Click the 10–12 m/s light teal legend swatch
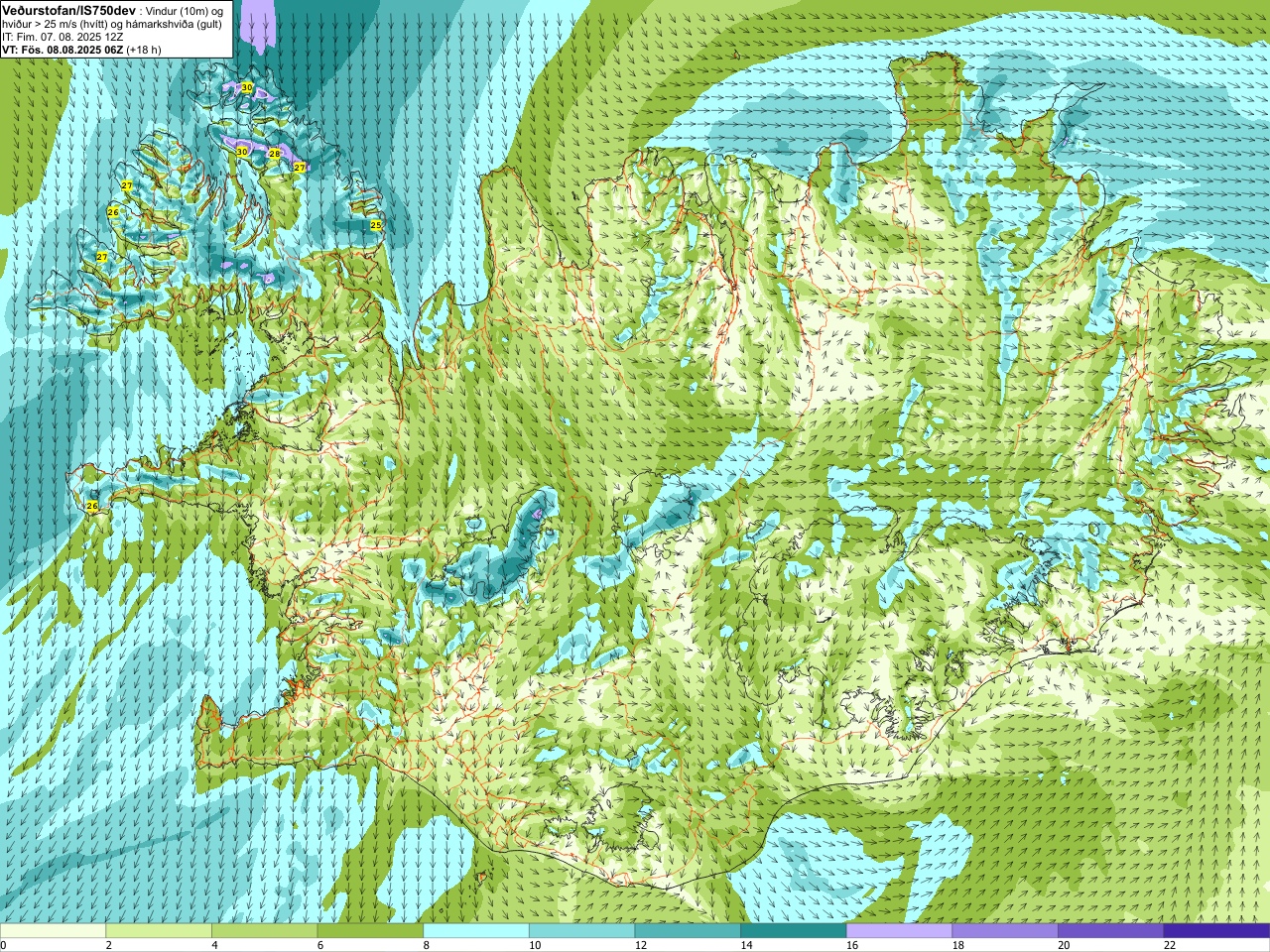This screenshot has width=1270, height=952. coord(581,931)
